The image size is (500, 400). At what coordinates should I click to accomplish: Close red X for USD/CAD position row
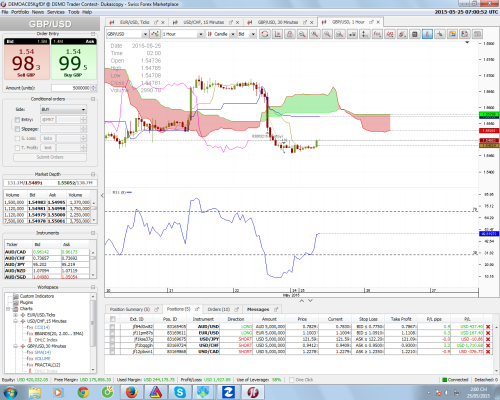point(488,352)
